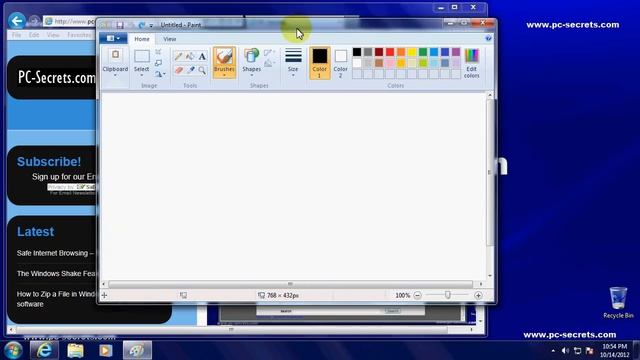The height and width of the screenshot is (360, 640).
Task: Select the Text tool (letter A)
Action: [202, 57]
